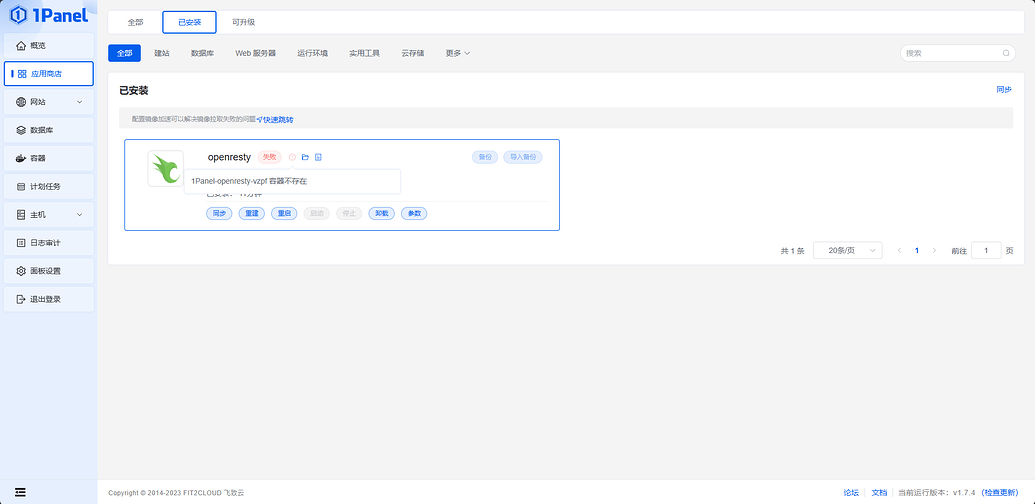Open the 论坛 forum link
This screenshot has width=1035, height=504.
[x=851, y=493]
